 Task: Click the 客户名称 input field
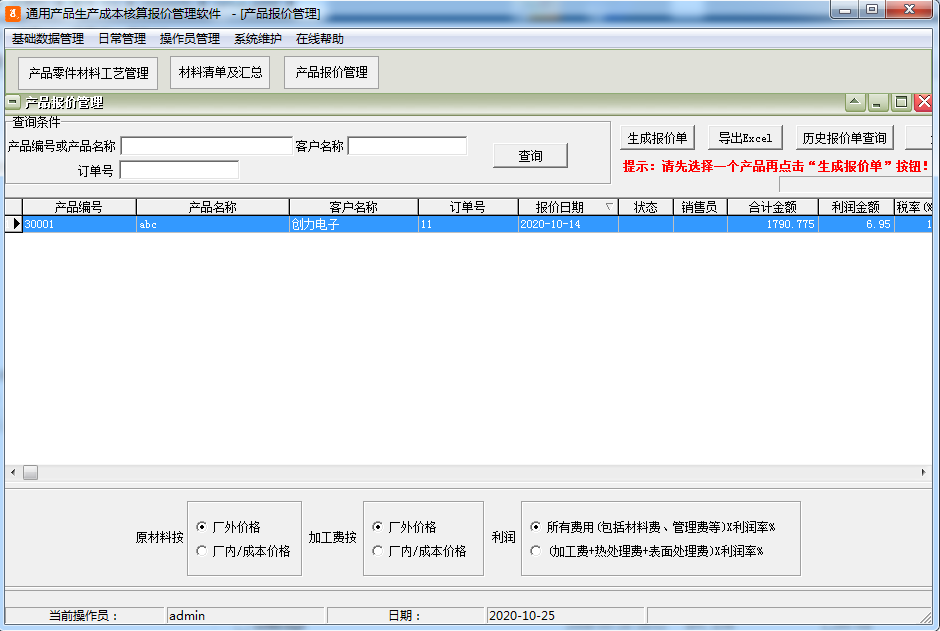pyautogui.click(x=408, y=146)
